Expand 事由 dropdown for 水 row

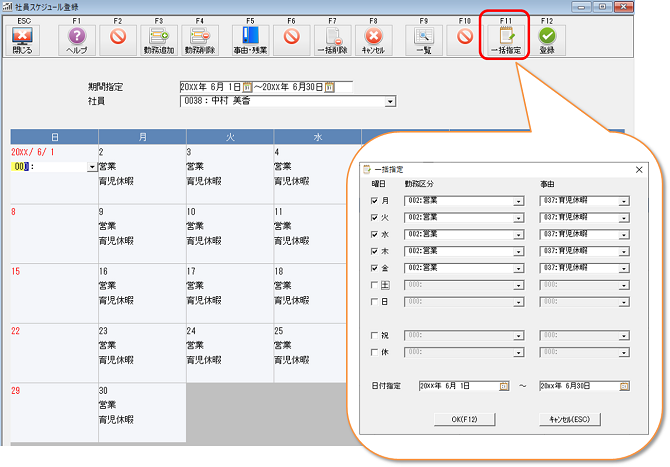pos(624,235)
